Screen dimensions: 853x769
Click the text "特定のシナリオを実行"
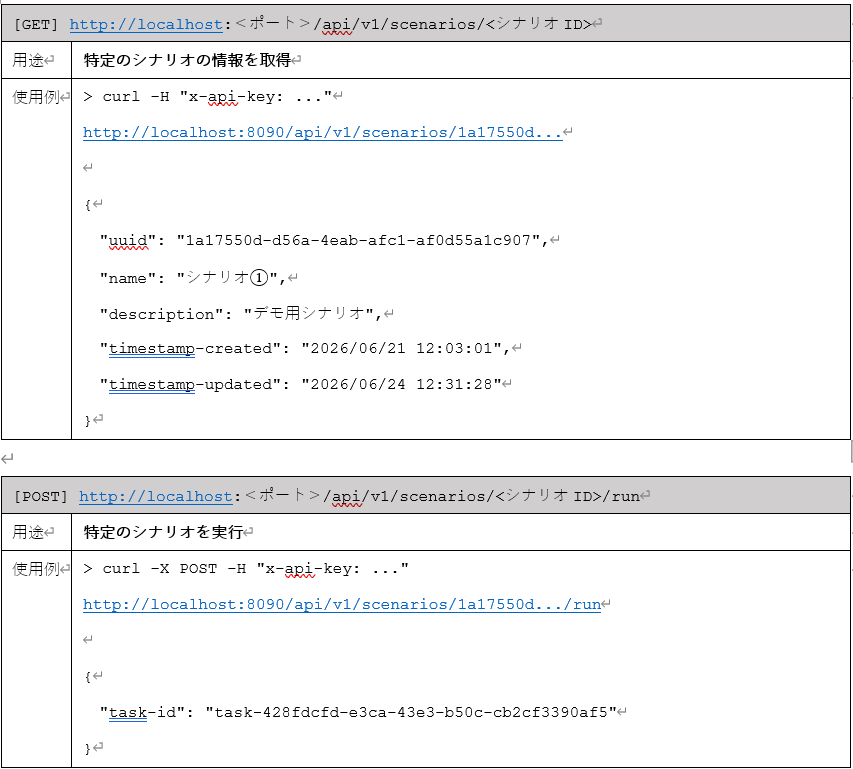(163, 532)
